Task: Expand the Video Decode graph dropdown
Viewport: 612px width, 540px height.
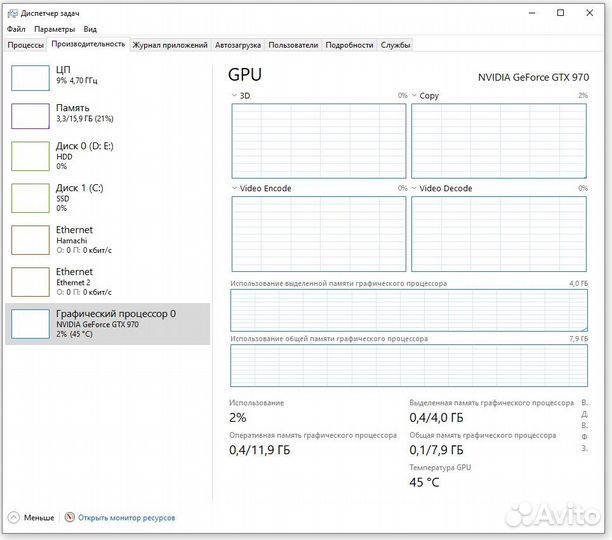Action: click(414, 188)
